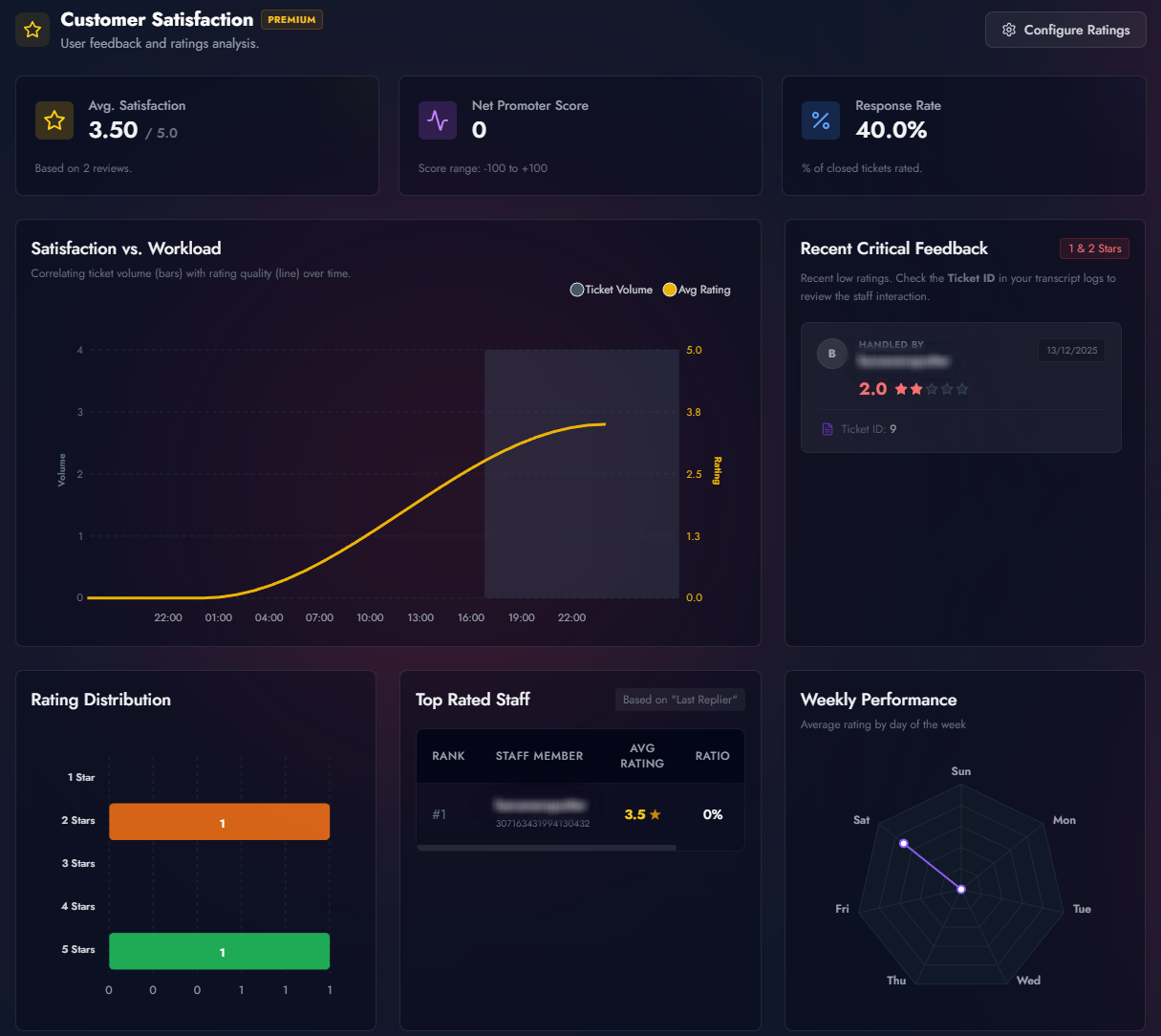
Task: Click the gold star next to 3.5 rating
Action: click(x=656, y=815)
